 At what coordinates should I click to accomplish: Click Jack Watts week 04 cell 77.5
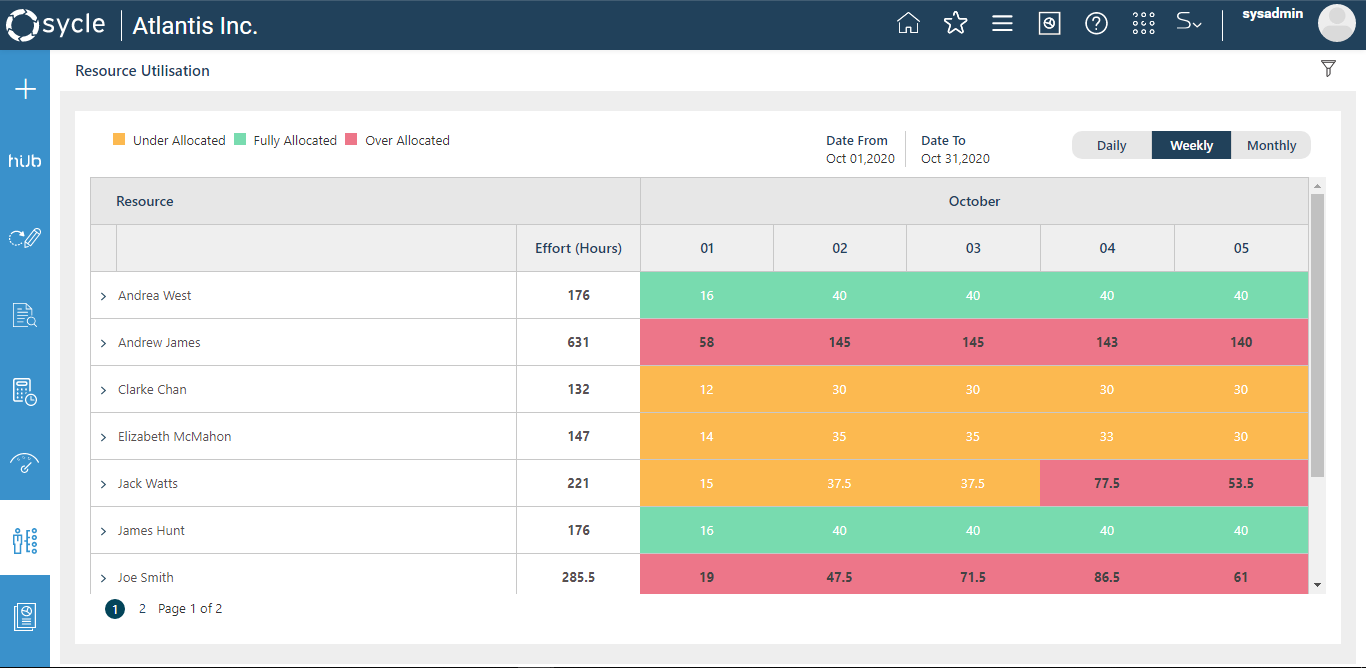[1107, 483]
